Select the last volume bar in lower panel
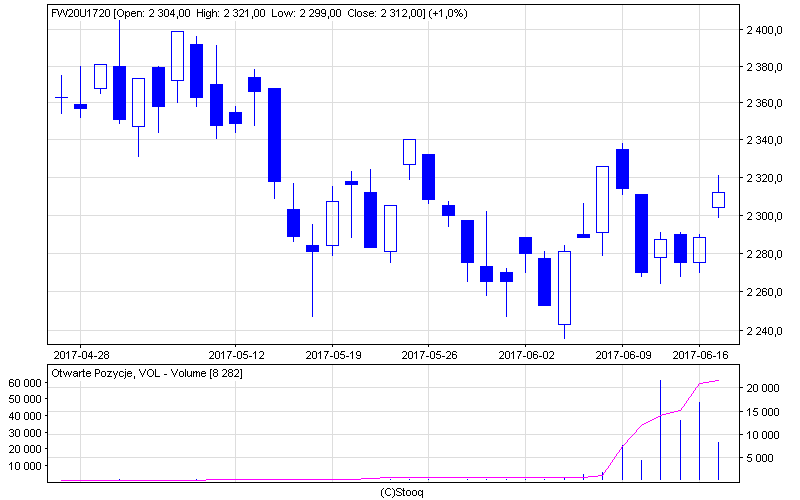Image resolution: width=800 pixels, height=500 pixels. pos(718,461)
